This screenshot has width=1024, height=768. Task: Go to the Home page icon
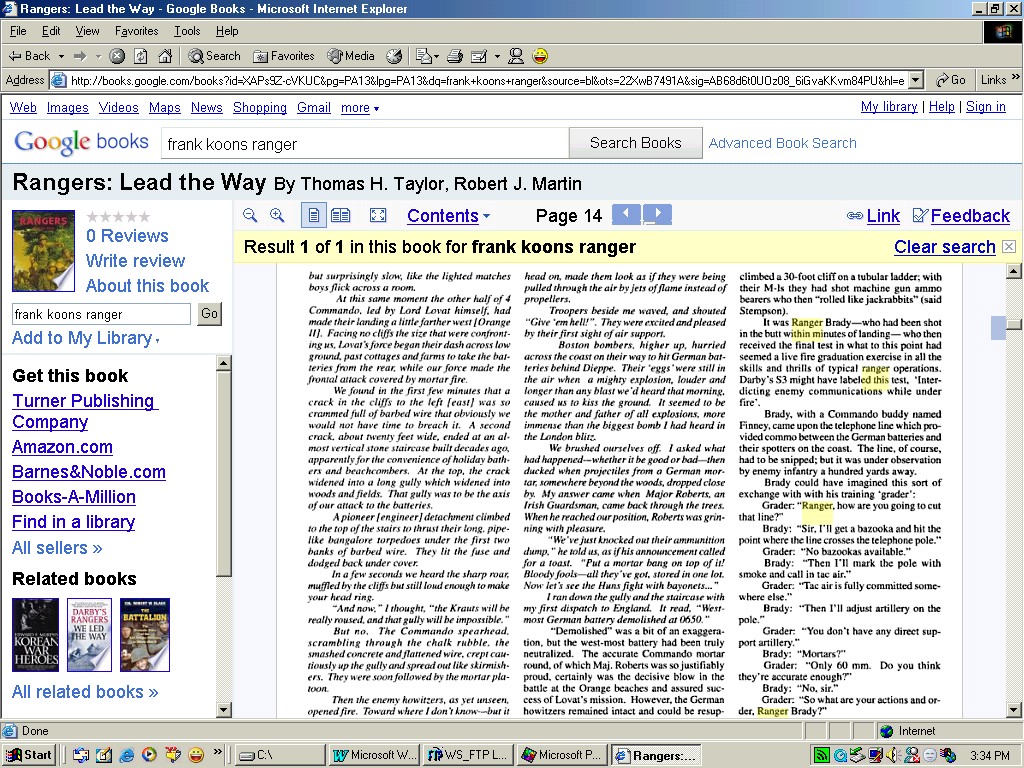(x=165, y=56)
